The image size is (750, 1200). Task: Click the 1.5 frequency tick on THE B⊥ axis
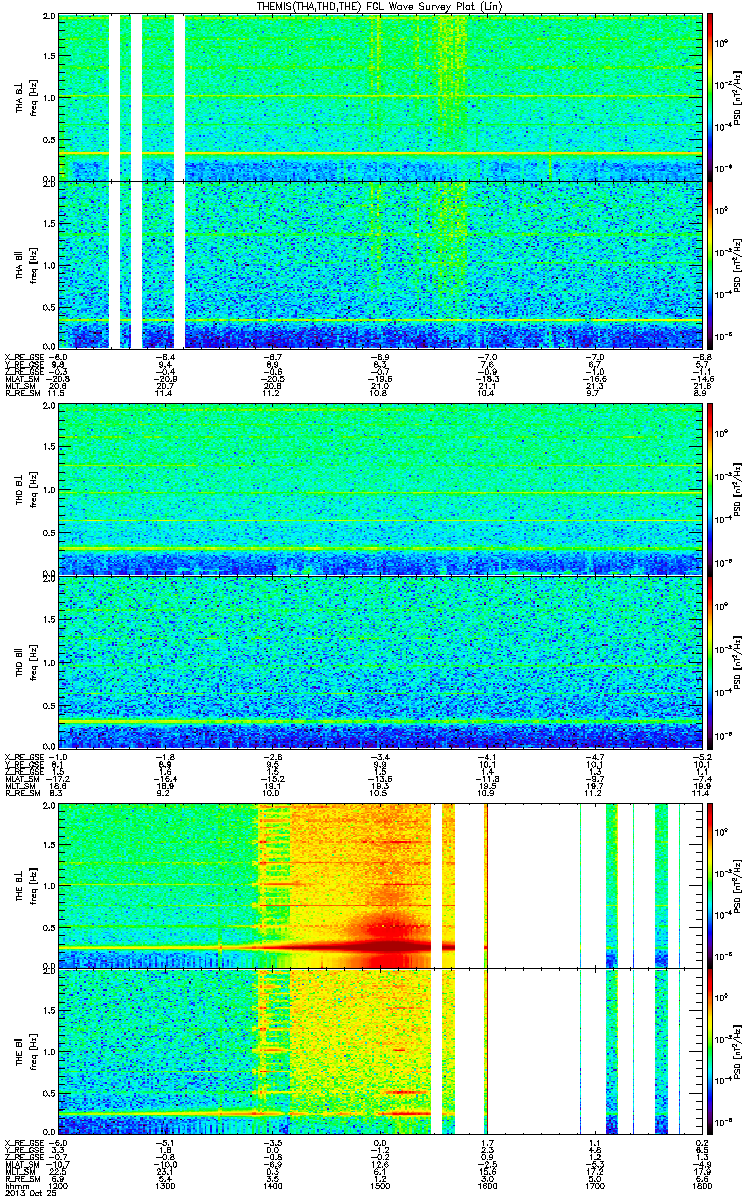(x=50, y=843)
